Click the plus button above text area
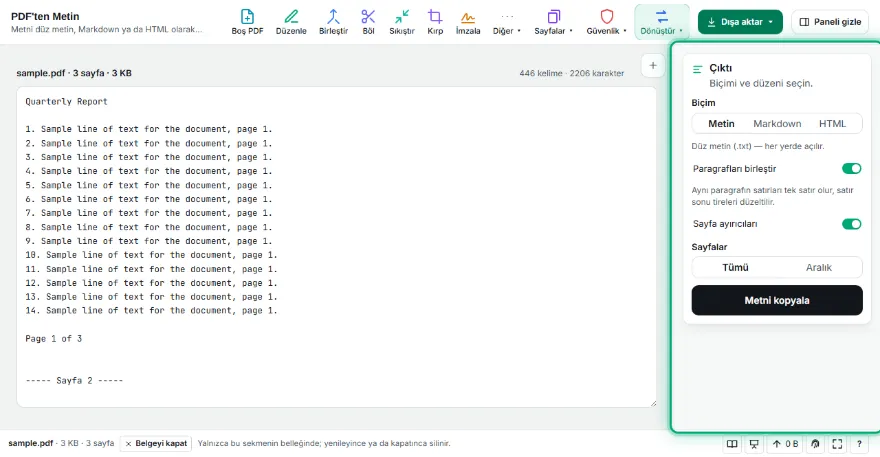The image size is (880, 457). point(653,66)
